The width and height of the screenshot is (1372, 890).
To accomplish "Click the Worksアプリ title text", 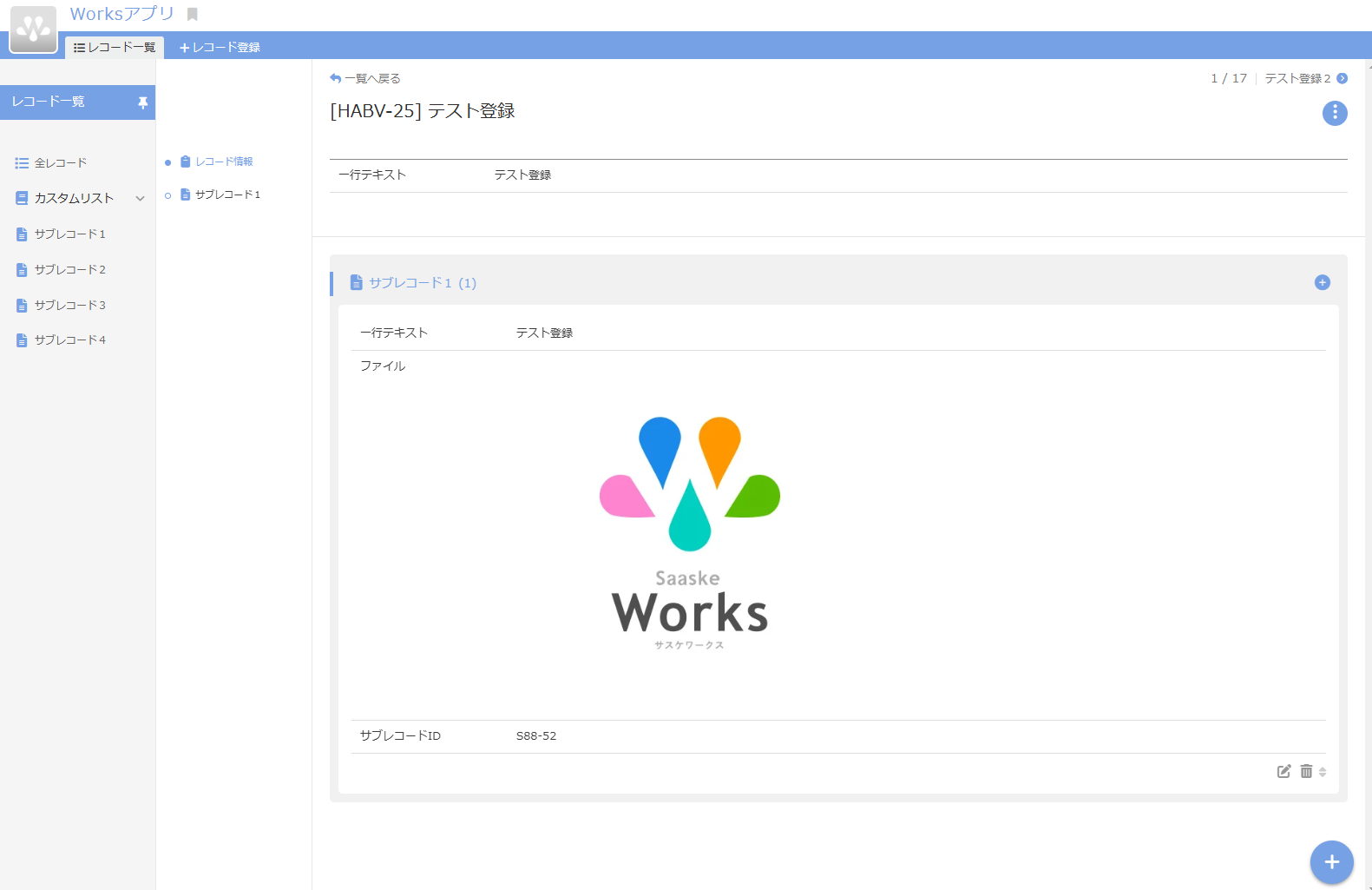I will 122,14.
